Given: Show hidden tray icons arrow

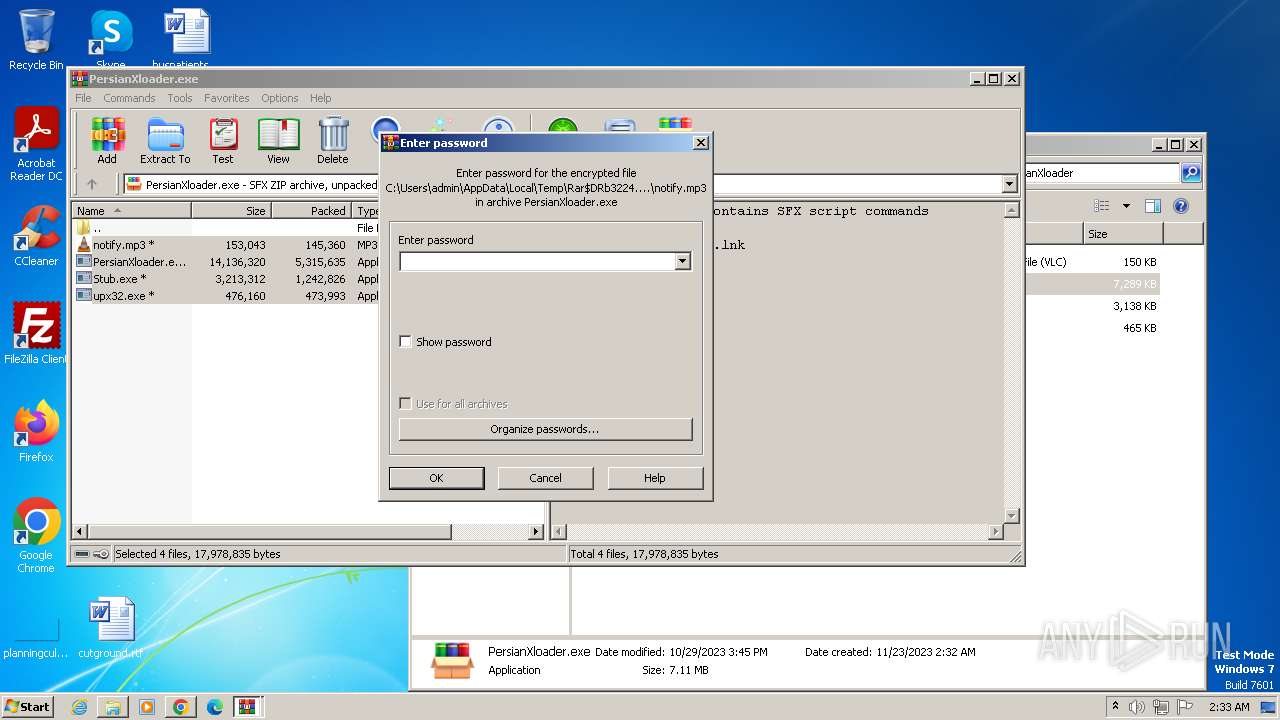Looking at the screenshot, I should click(1115, 707).
